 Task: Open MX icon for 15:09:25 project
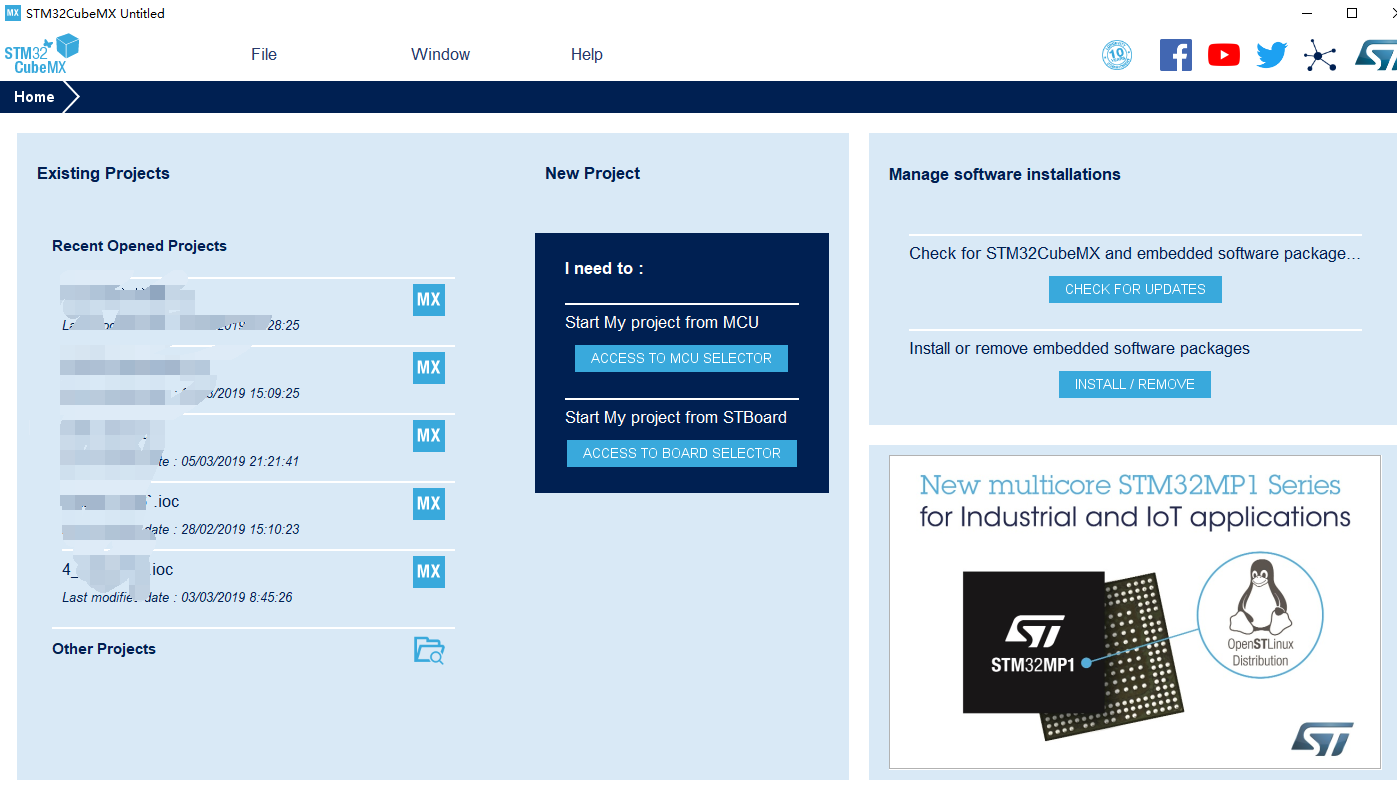pos(429,368)
